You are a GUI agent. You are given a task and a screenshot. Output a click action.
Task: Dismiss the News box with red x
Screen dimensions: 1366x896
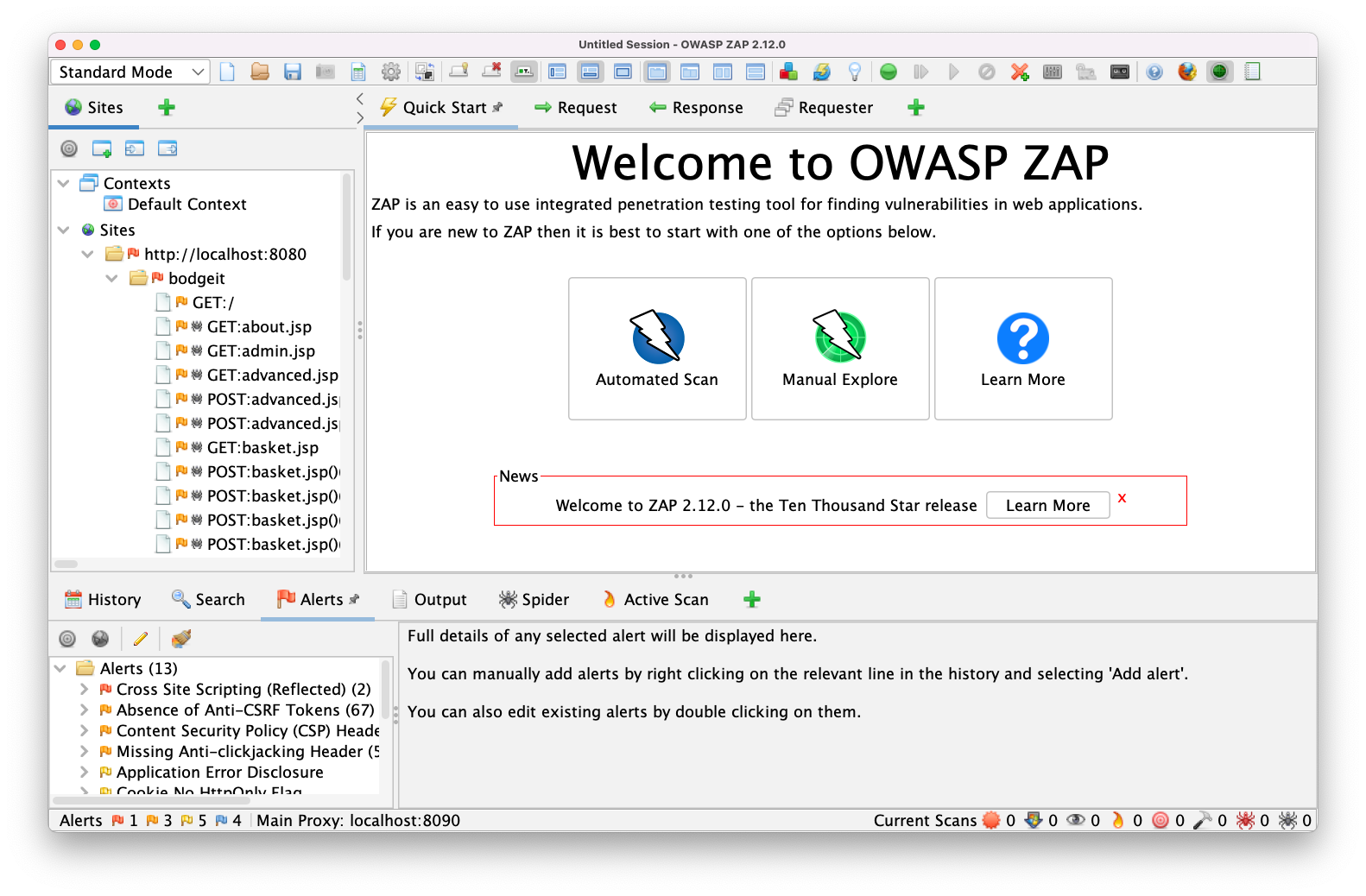pyautogui.click(x=1122, y=498)
